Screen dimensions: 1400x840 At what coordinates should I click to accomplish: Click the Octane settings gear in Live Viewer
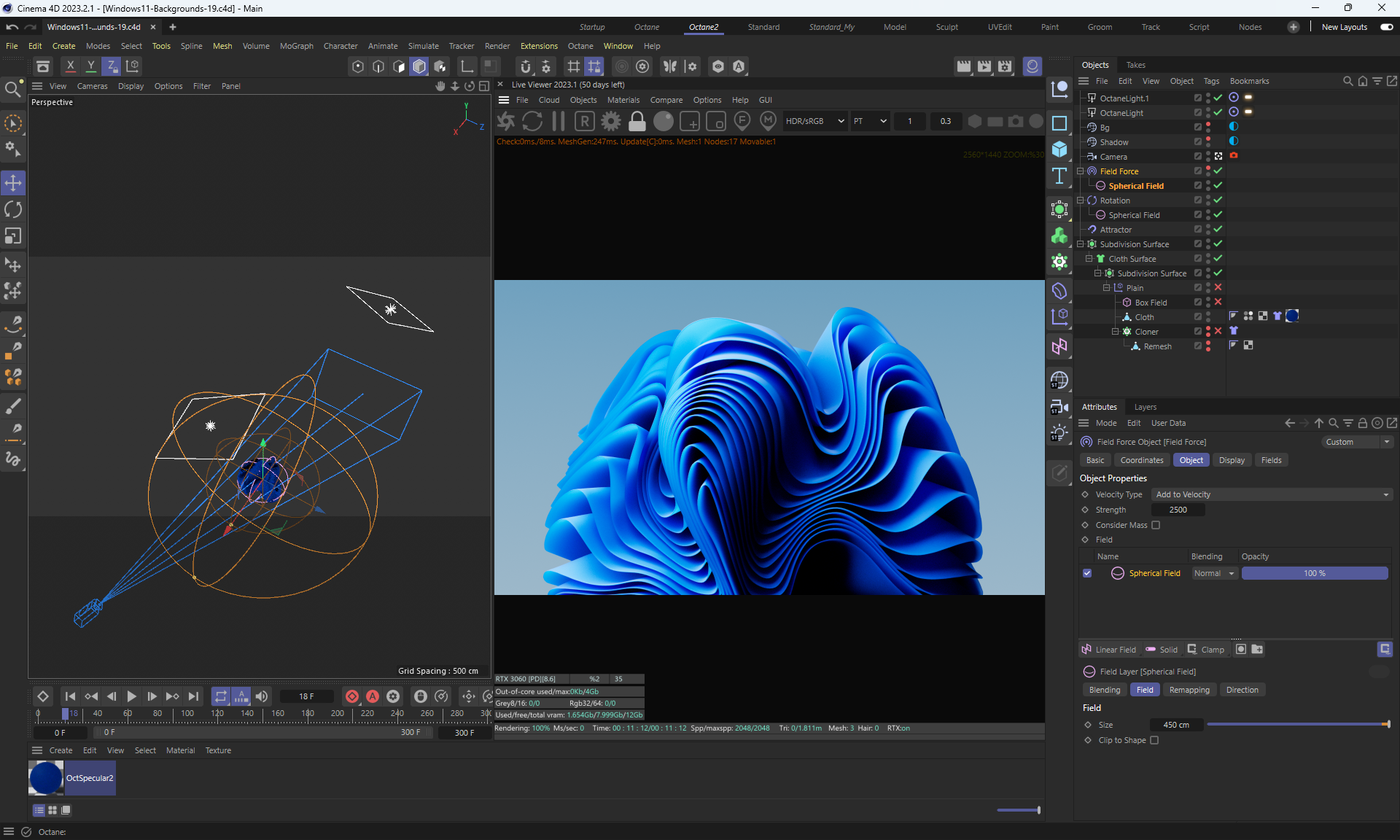[611, 121]
